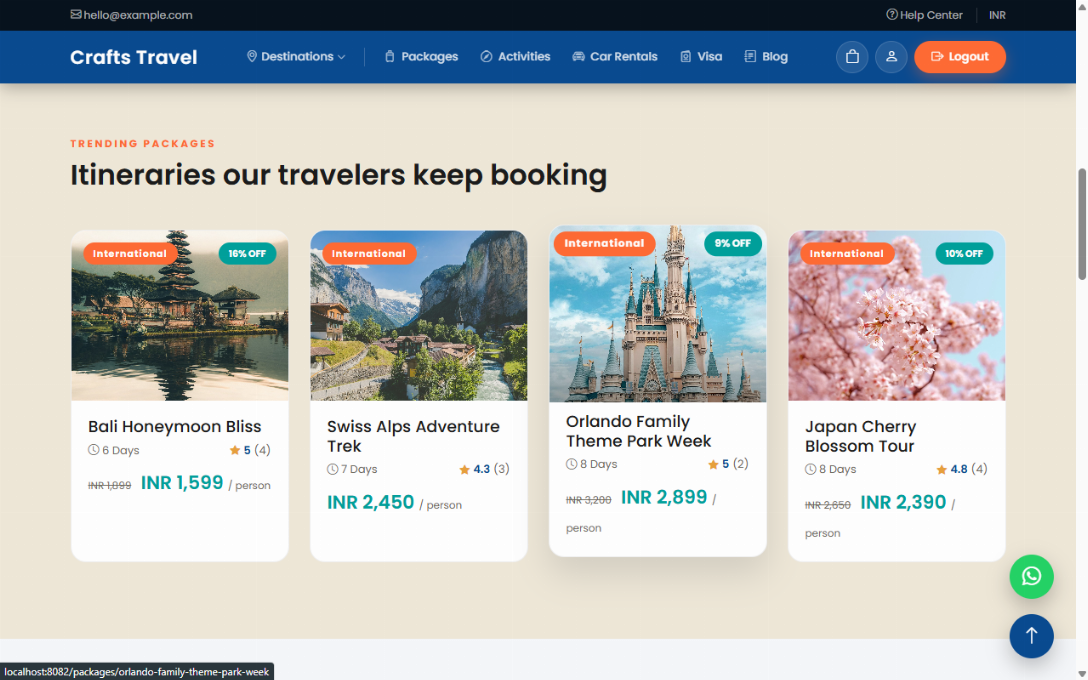Click star icon beside 4.3 rating
This screenshot has height=680, width=1088.
pyautogui.click(x=464, y=470)
